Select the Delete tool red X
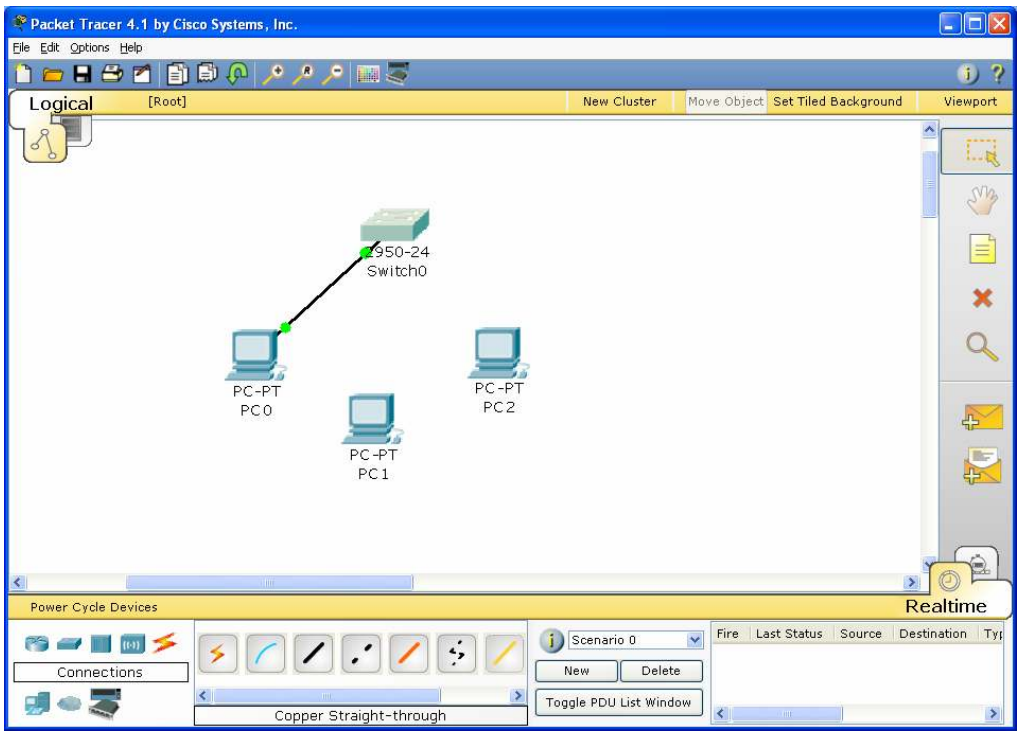Viewport: 1021px width, 735px height. 981,298
